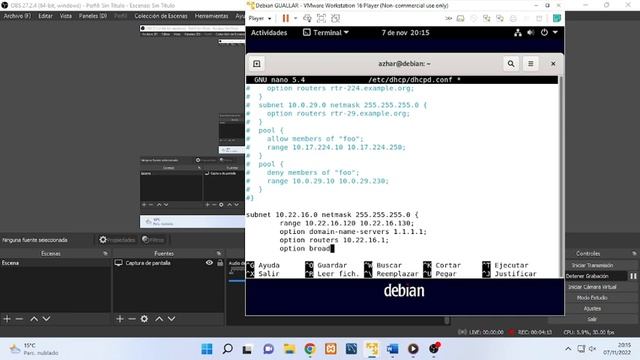Move source down with down arrow

pyautogui.click(x=171, y=319)
